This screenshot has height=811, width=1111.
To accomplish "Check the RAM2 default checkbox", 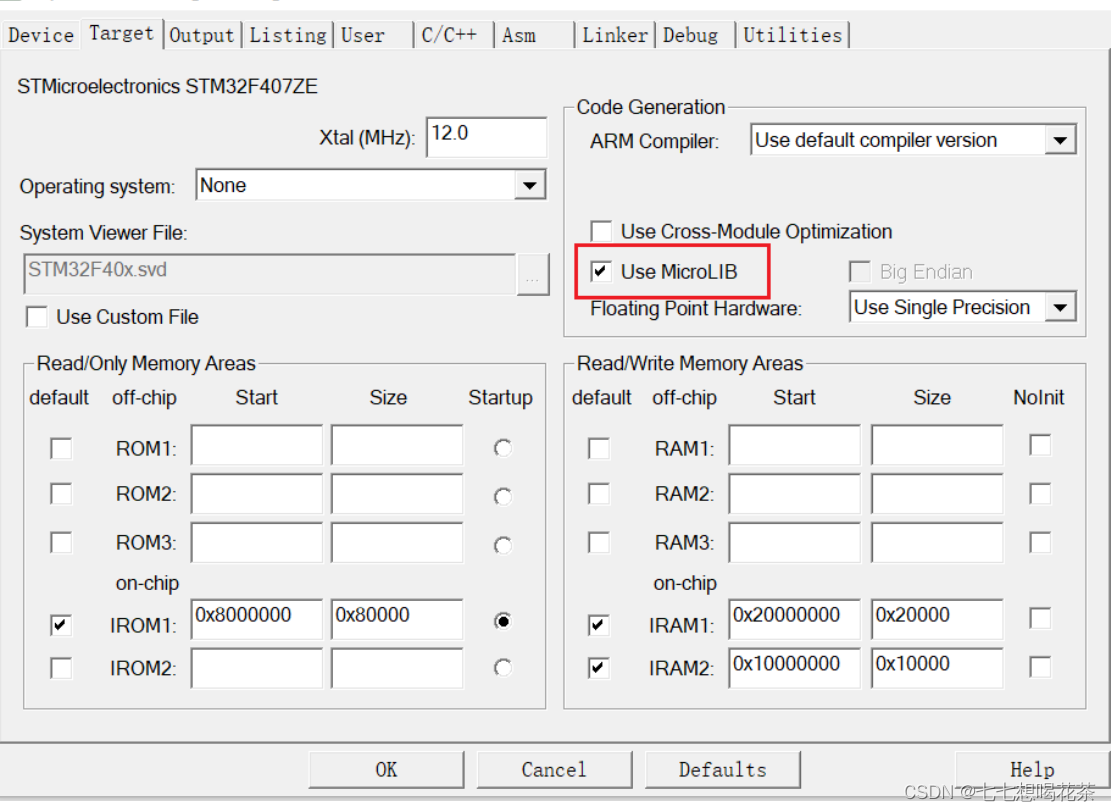I will point(599,494).
